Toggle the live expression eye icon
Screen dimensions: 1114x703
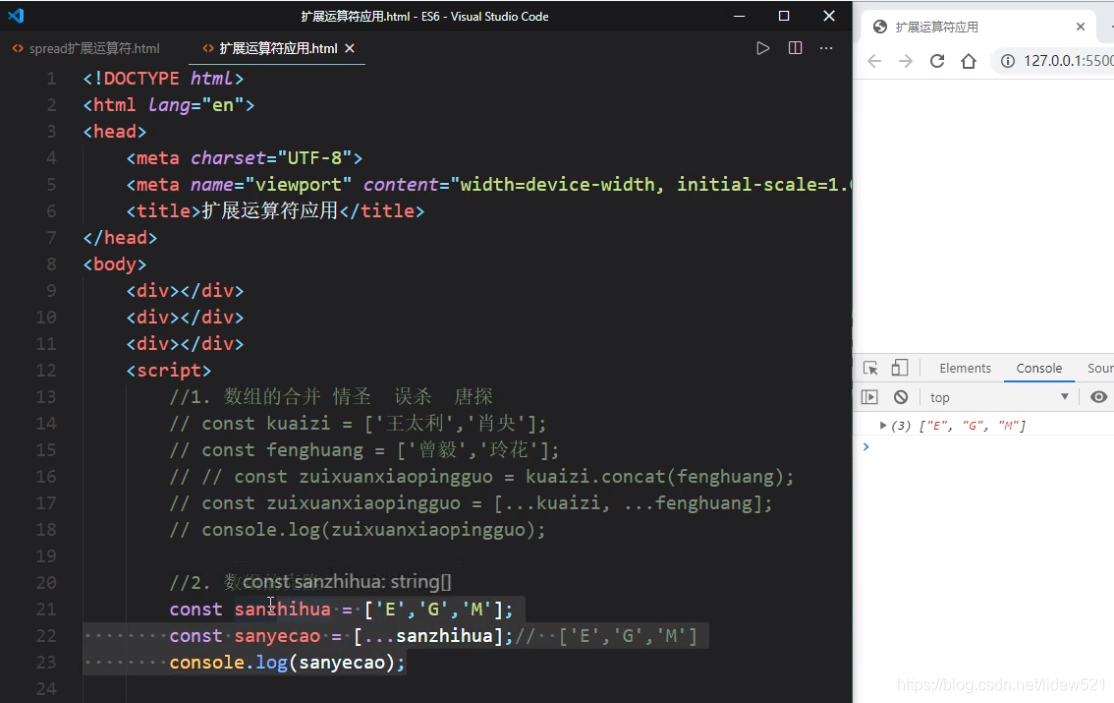click(x=1098, y=397)
